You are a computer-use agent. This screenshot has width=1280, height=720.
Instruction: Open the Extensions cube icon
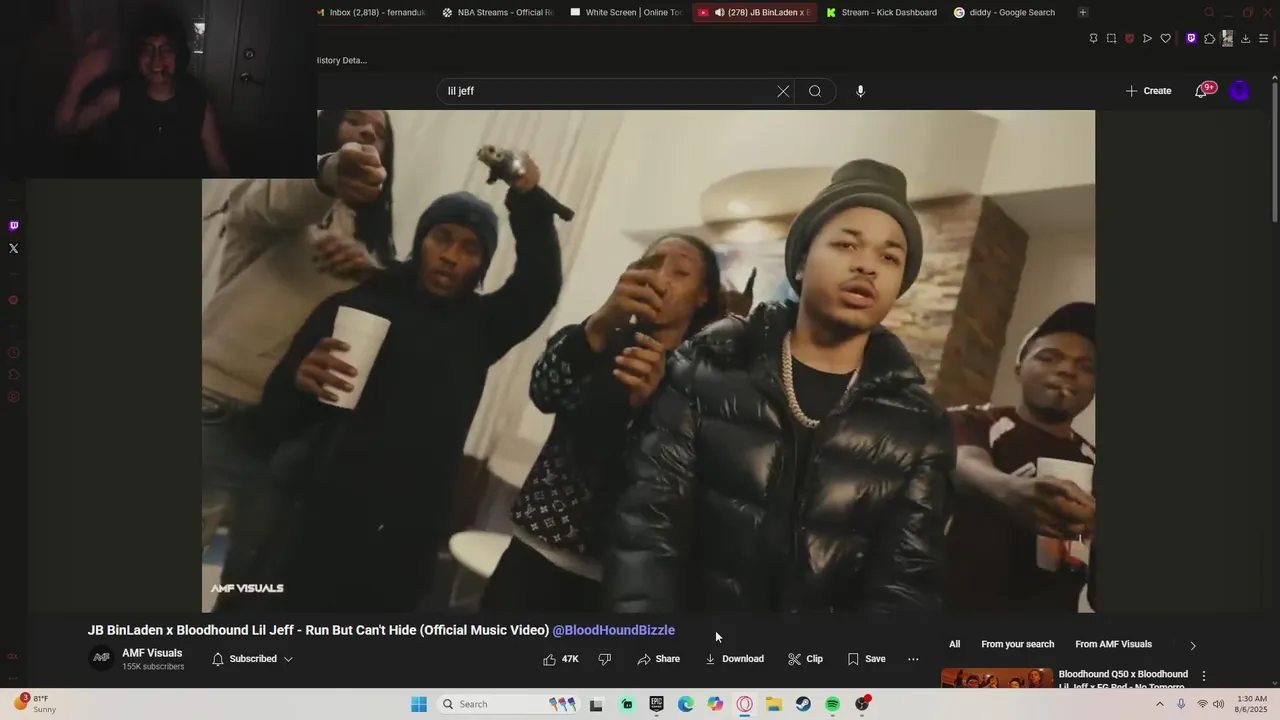tap(1209, 38)
